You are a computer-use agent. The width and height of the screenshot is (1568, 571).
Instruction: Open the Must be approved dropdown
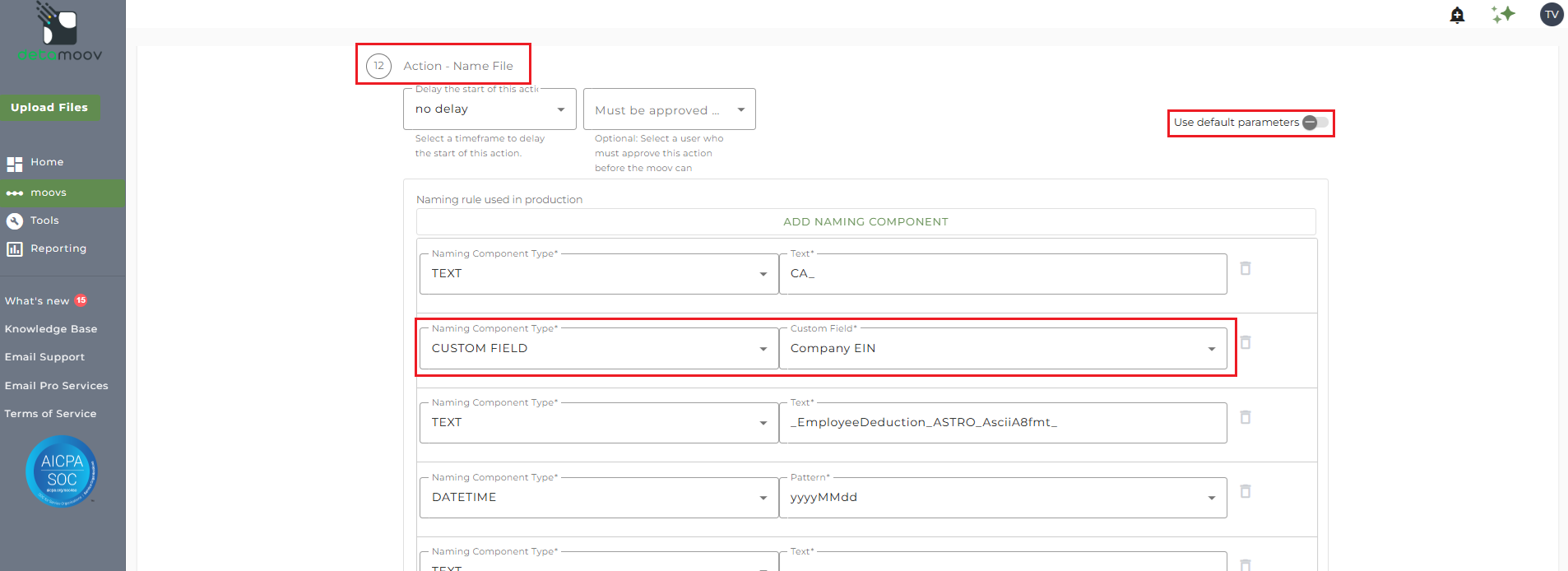(x=669, y=110)
